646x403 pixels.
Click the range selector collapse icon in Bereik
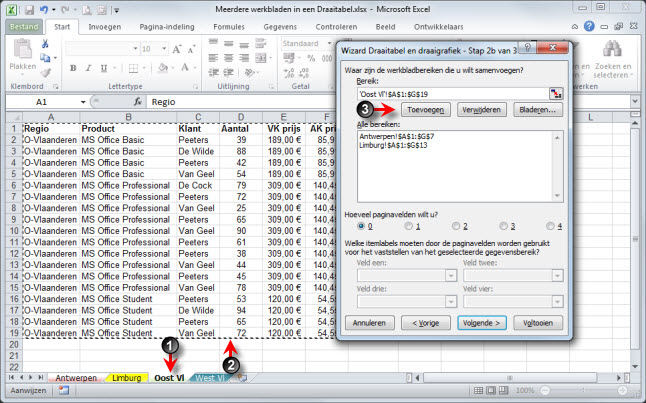click(556, 94)
